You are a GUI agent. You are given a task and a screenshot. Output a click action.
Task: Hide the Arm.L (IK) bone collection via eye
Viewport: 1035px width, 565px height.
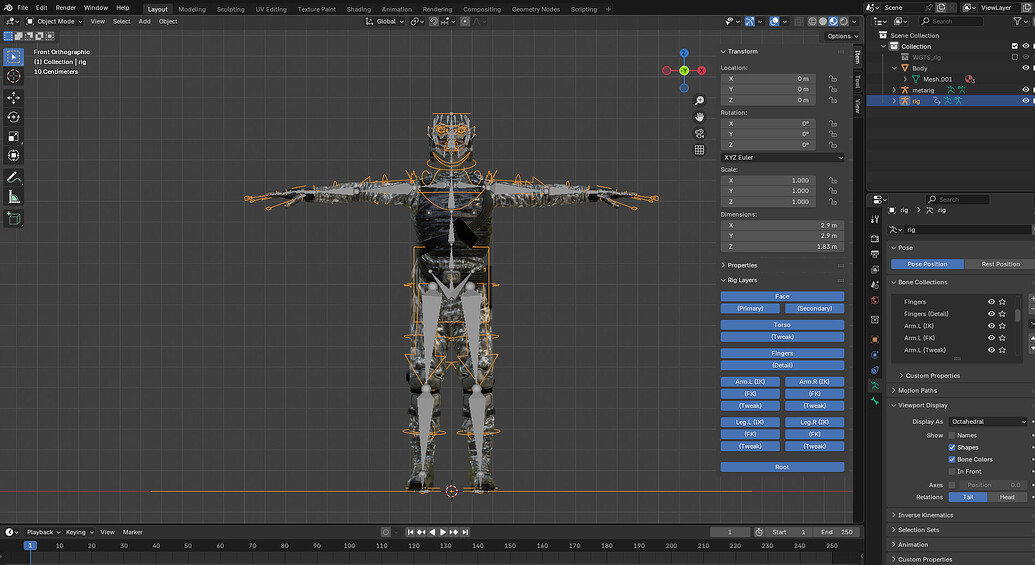point(991,325)
